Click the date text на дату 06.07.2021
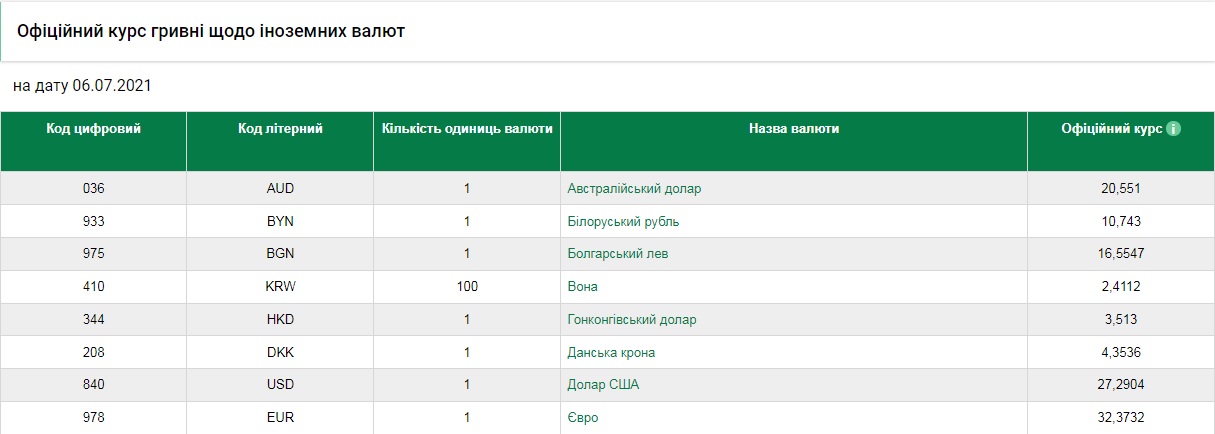Image resolution: width=1215 pixels, height=434 pixels. tap(82, 86)
